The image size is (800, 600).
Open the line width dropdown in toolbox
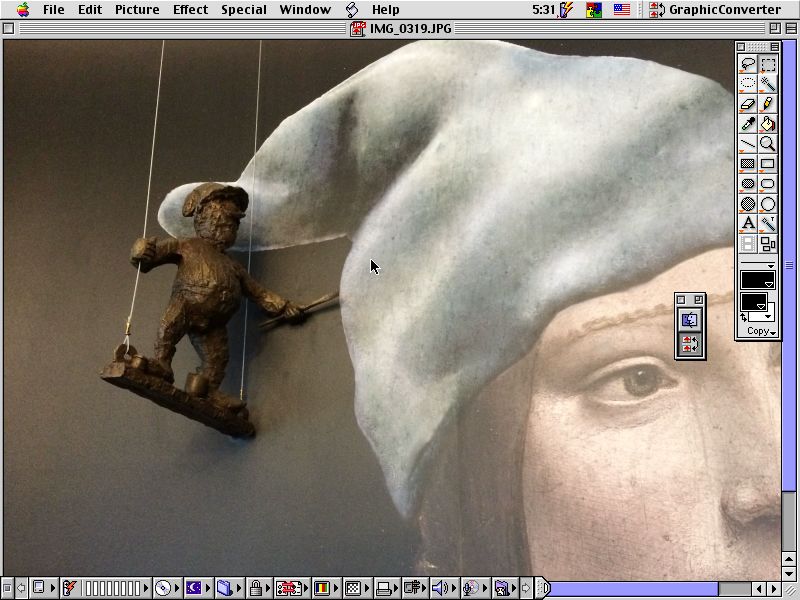point(758,265)
